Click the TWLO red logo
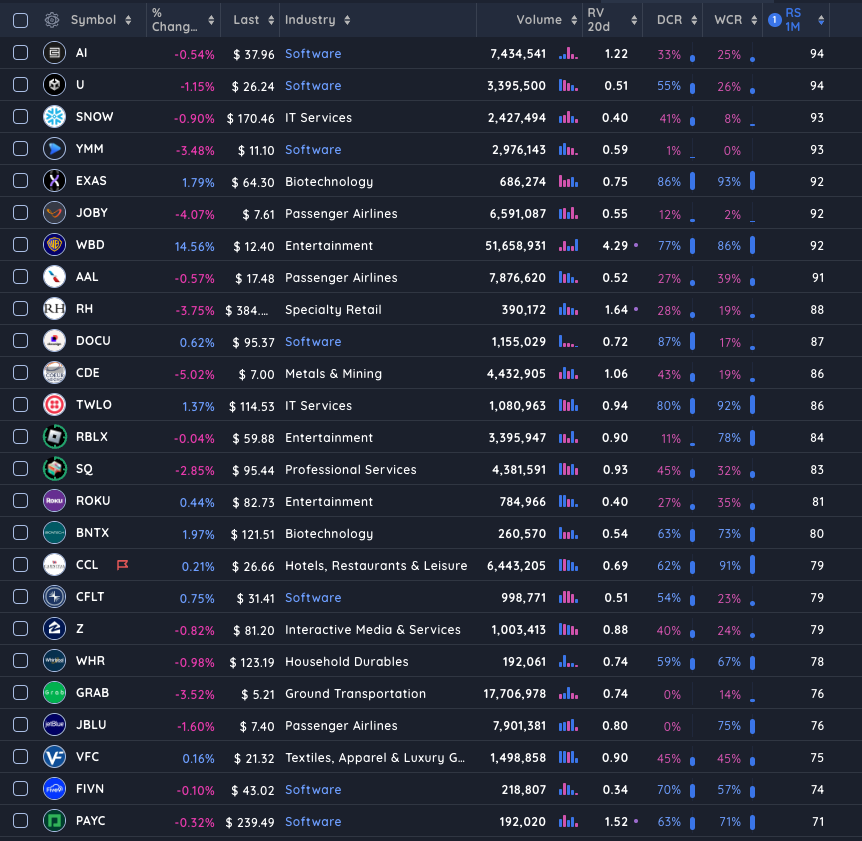862x841 pixels. [x=54, y=405]
